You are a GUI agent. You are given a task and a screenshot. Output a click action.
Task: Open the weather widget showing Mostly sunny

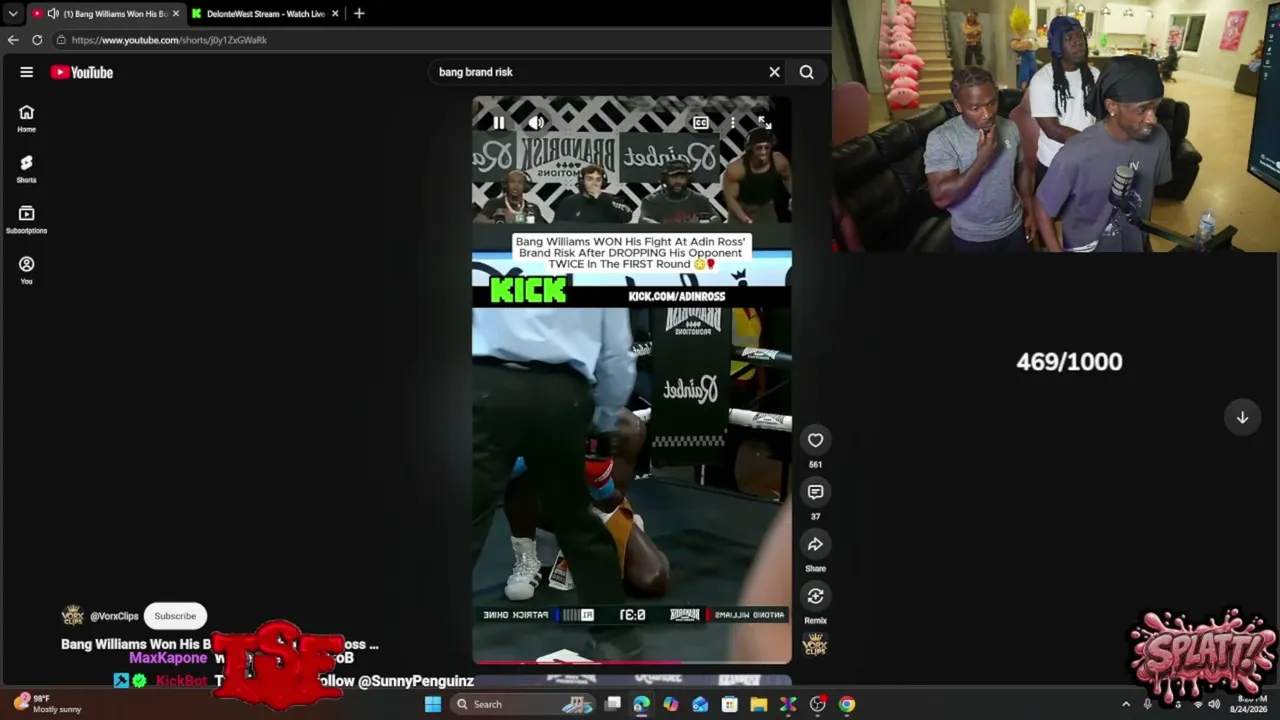[48, 704]
